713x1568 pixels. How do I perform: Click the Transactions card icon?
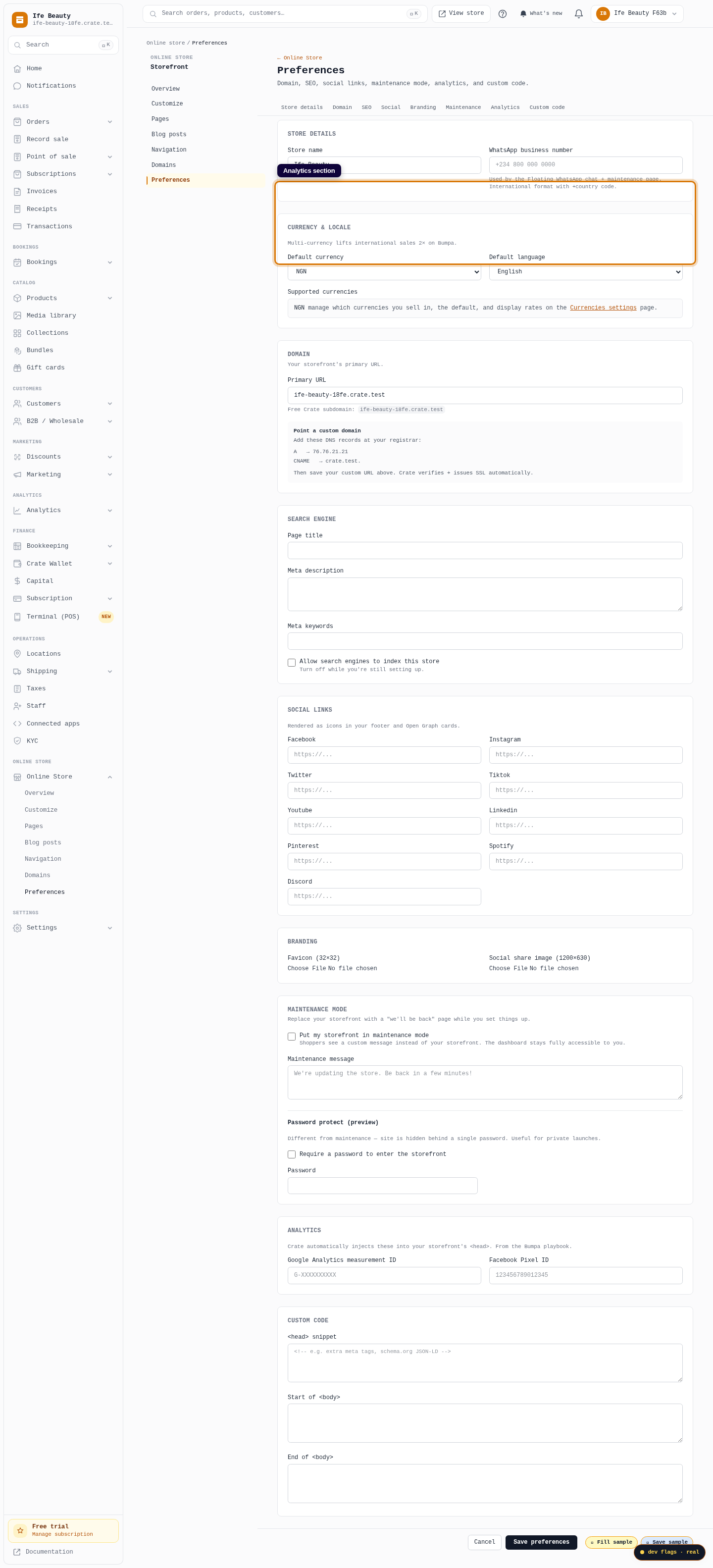coord(17,226)
